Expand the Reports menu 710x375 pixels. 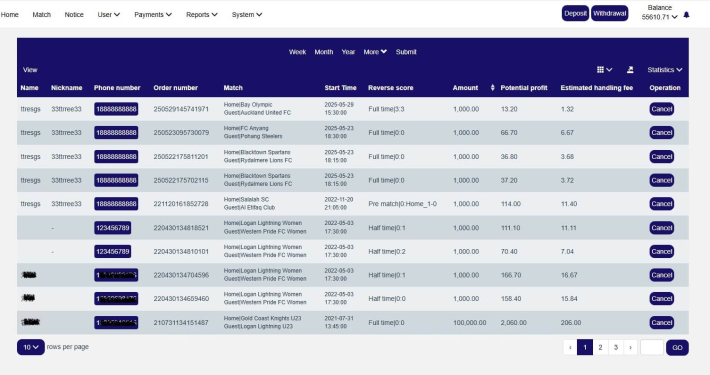point(202,14)
